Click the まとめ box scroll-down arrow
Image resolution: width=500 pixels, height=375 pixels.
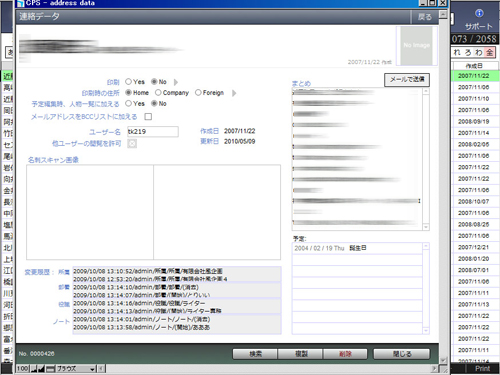[x=426, y=227]
